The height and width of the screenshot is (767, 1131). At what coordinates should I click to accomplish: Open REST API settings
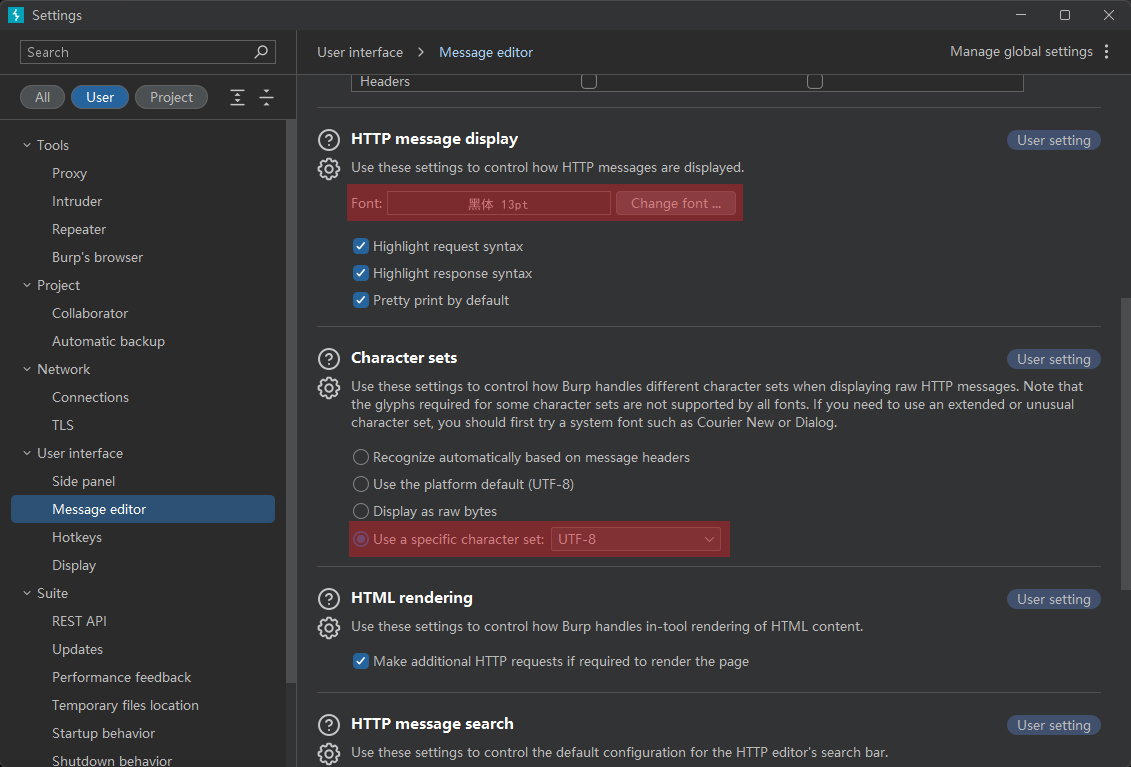pos(79,621)
